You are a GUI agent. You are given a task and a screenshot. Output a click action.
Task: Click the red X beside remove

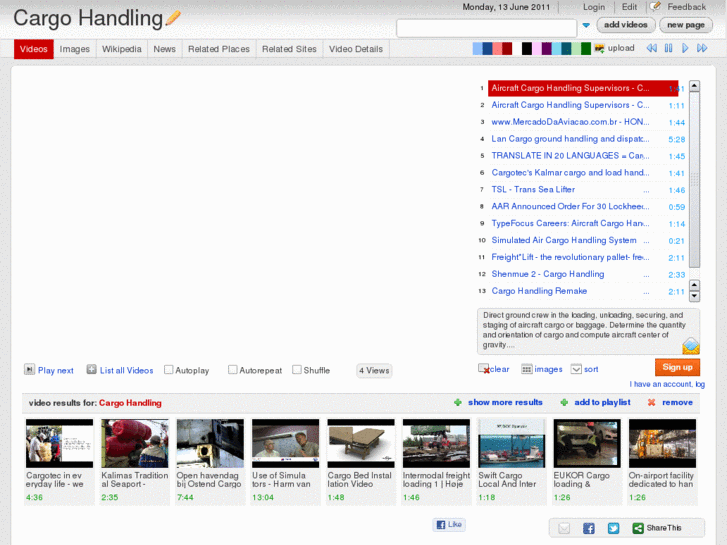point(651,403)
